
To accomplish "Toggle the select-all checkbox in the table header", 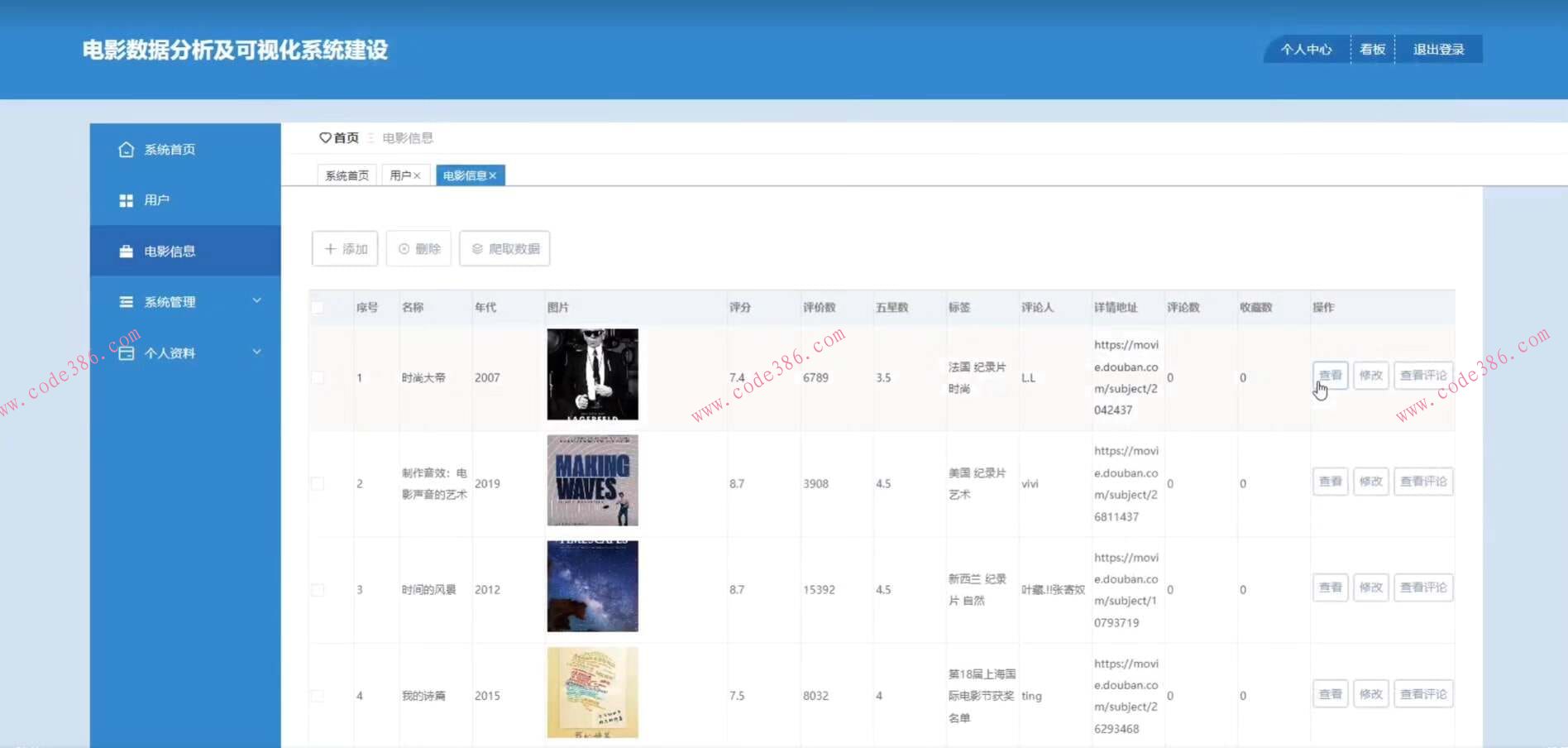I will 317,306.
